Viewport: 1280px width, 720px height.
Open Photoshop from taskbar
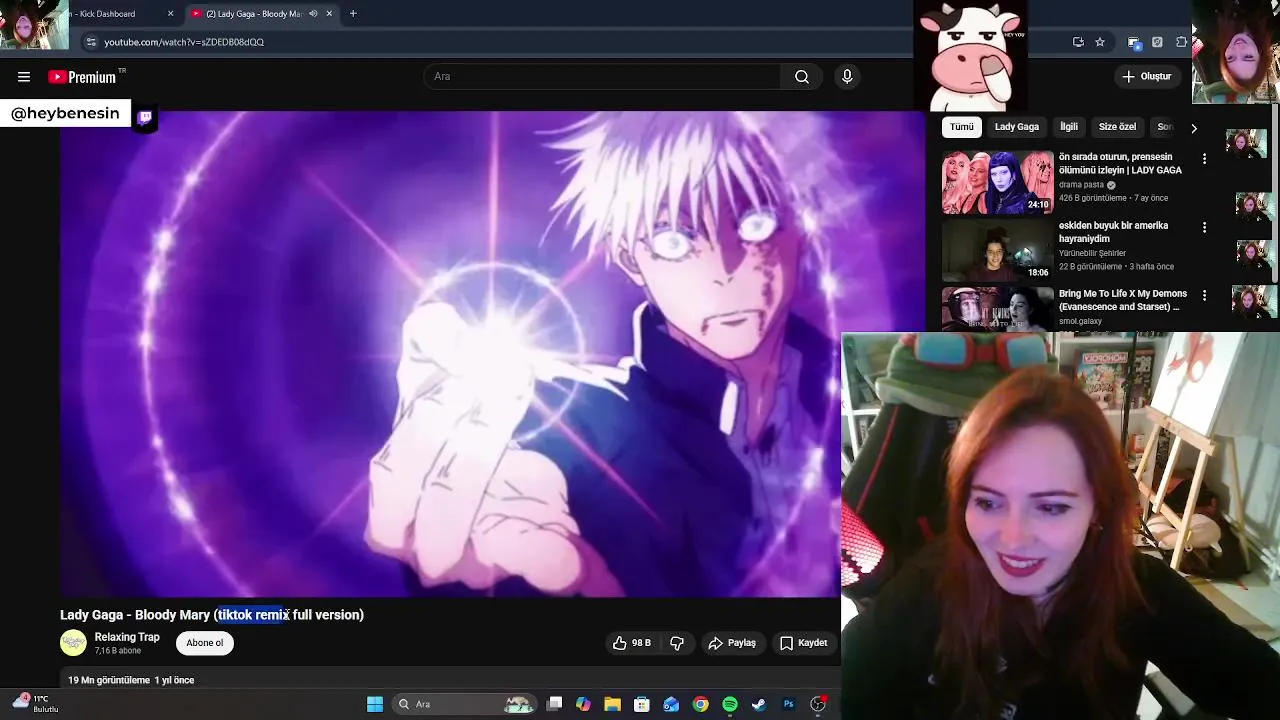click(788, 704)
